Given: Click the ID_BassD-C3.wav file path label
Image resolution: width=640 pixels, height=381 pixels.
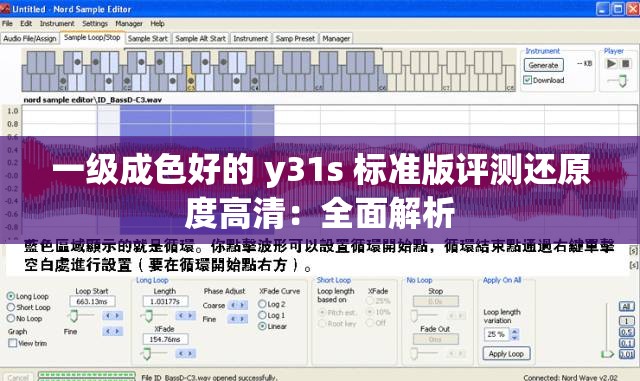Looking at the screenshot, I should [x=93, y=100].
